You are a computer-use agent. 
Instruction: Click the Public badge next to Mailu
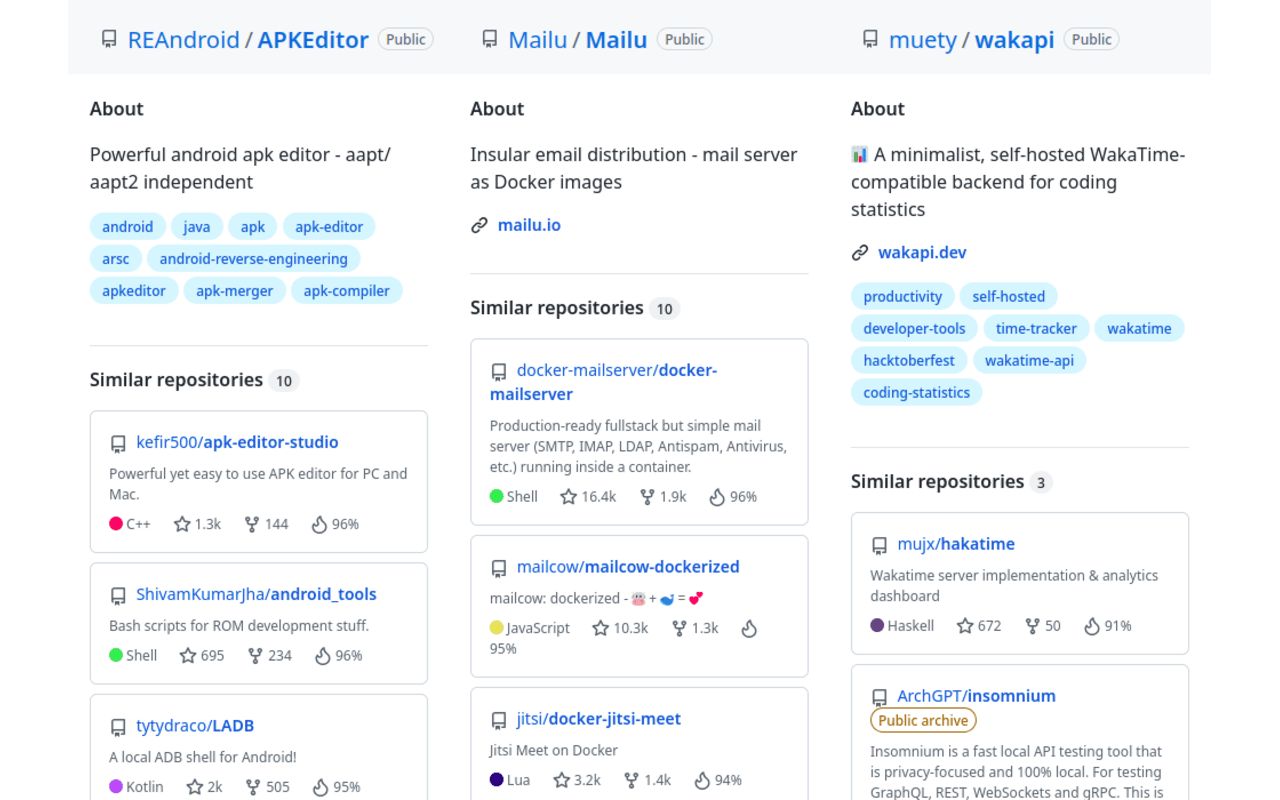(x=684, y=39)
